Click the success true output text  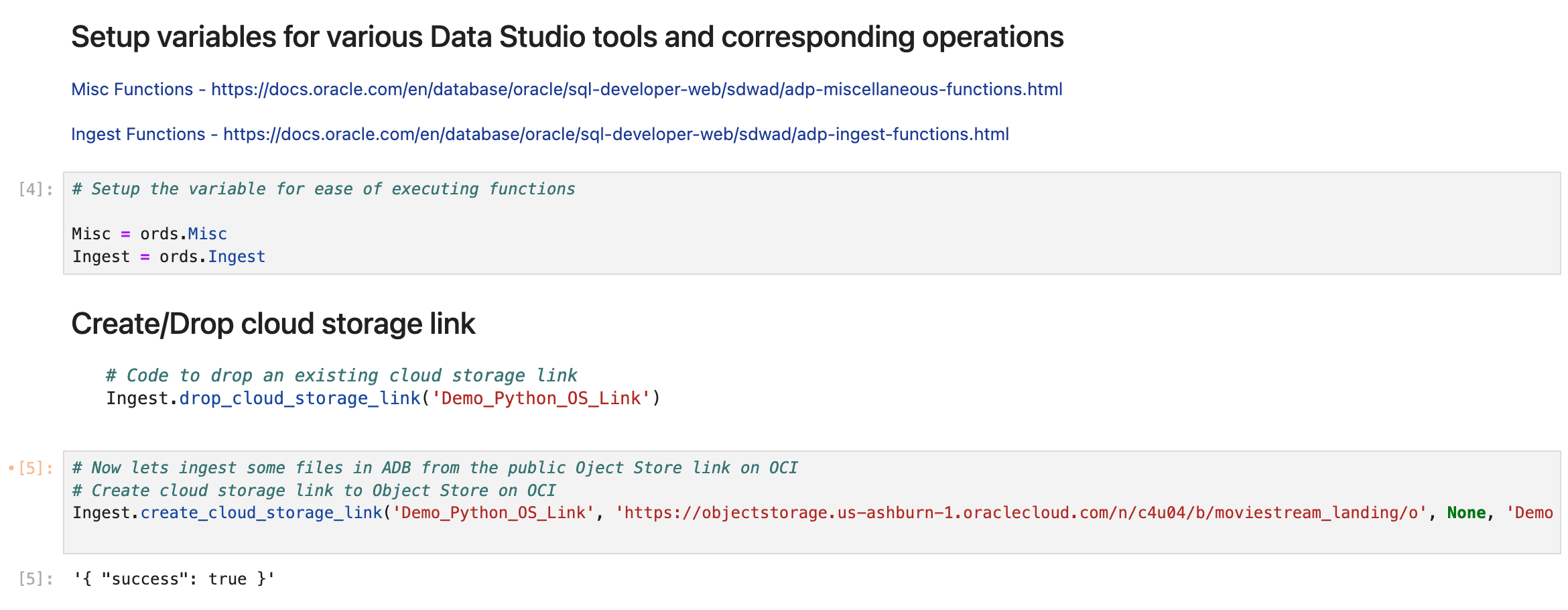[x=174, y=578]
